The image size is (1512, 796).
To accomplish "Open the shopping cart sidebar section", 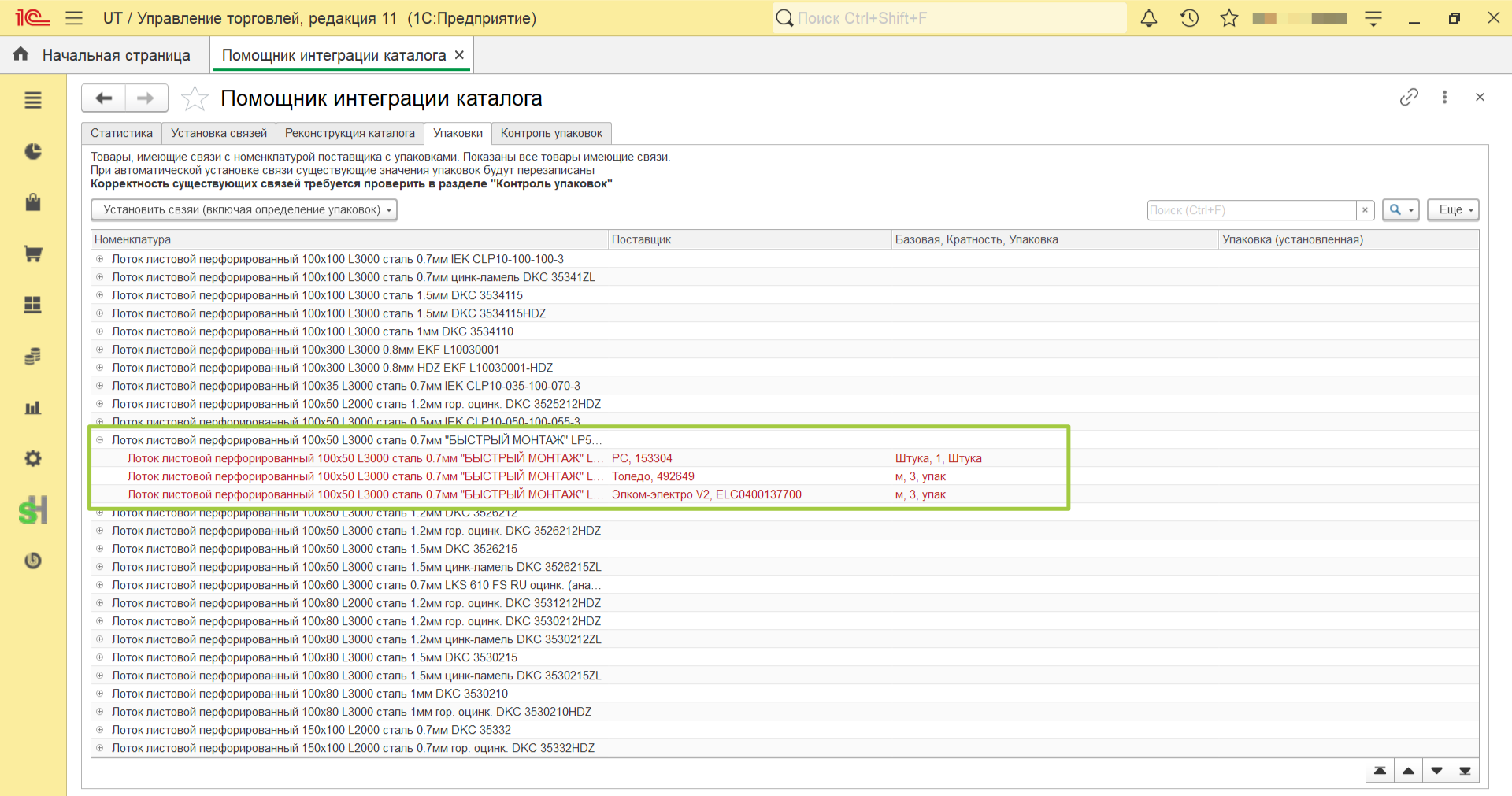I will pos(33,254).
